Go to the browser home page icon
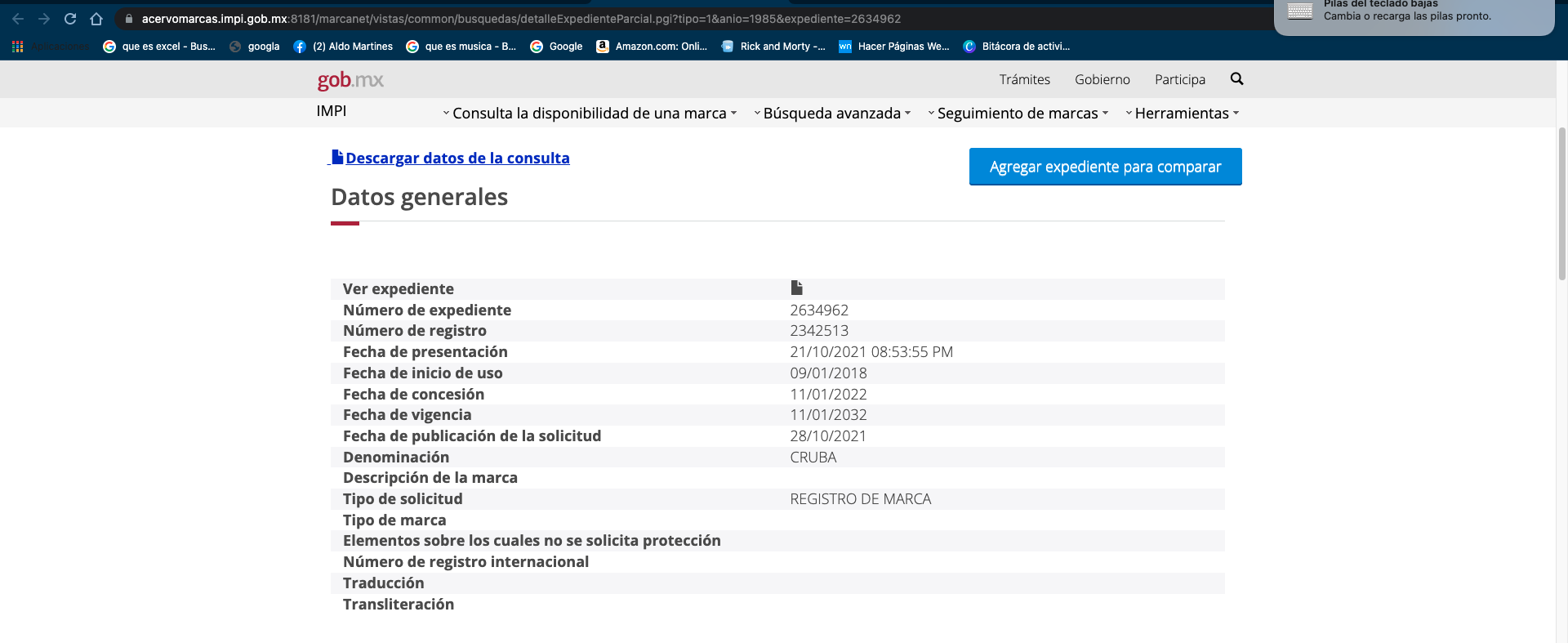Viewport: 1568px width, 643px height. [96, 19]
